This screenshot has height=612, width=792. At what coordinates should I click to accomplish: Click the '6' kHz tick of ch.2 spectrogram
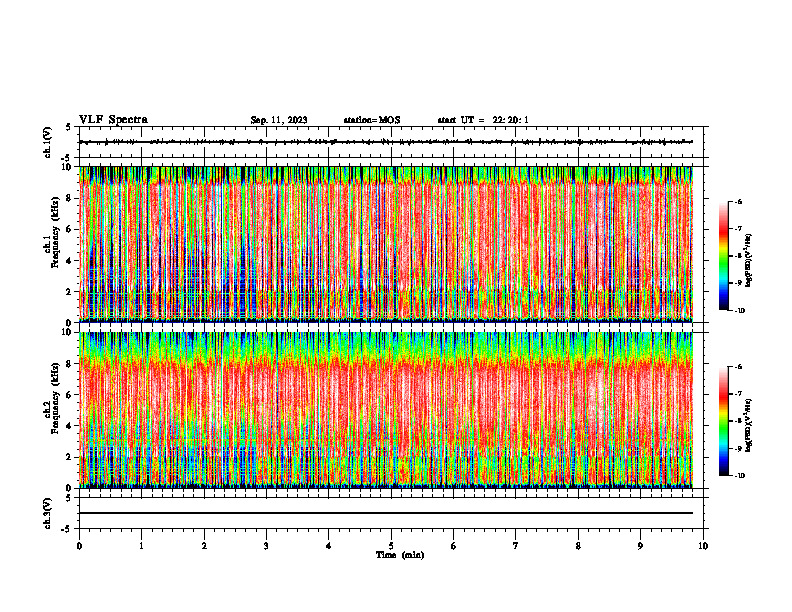pos(70,395)
